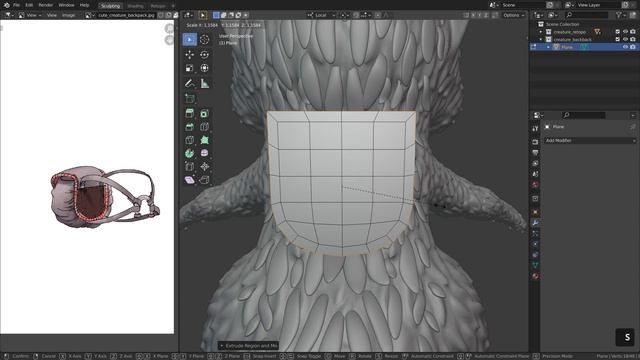Image resolution: width=640 pixels, height=360 pixels.
Task: Open the image editor type dropdown
Action: click(9, 15)
